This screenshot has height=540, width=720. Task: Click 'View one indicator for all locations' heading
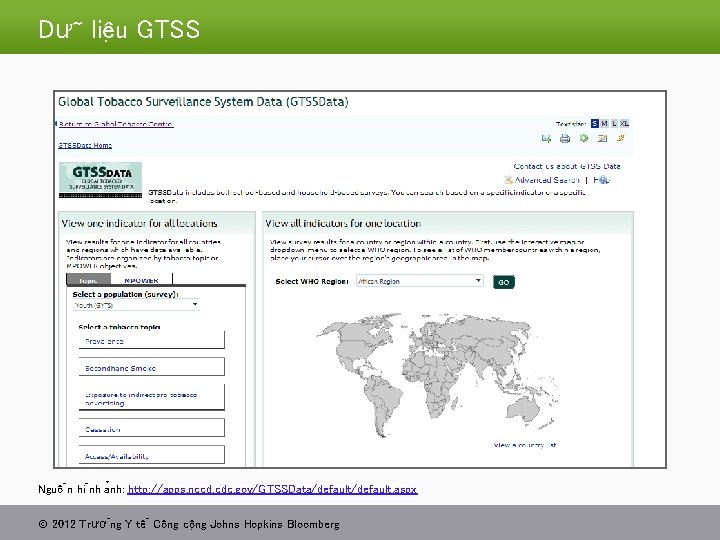pos(139,224)
